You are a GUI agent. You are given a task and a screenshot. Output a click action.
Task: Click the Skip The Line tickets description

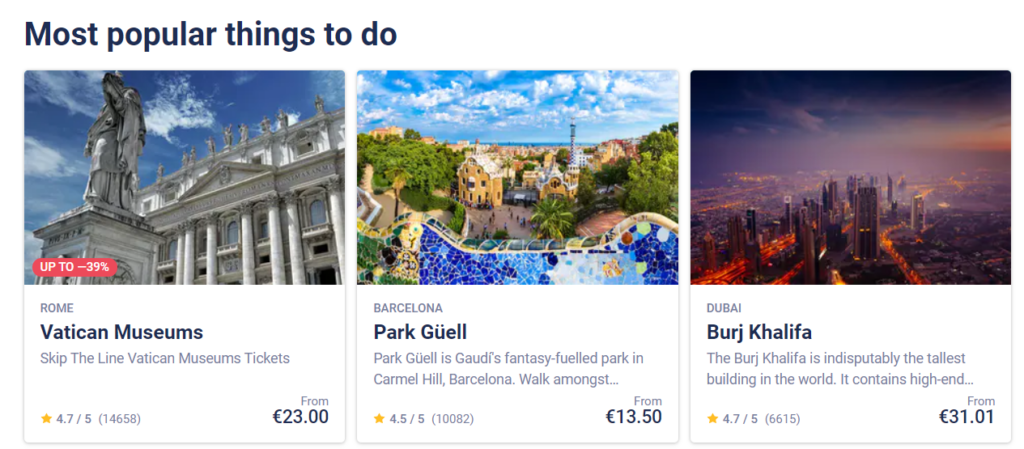click(x=165, y=358)
